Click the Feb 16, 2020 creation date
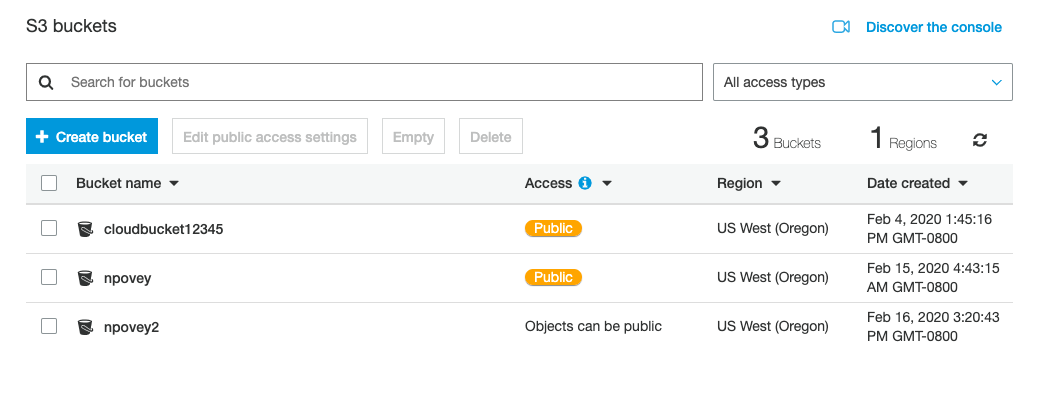Viewport: 1038px width, 409px height. pos(933,326)
